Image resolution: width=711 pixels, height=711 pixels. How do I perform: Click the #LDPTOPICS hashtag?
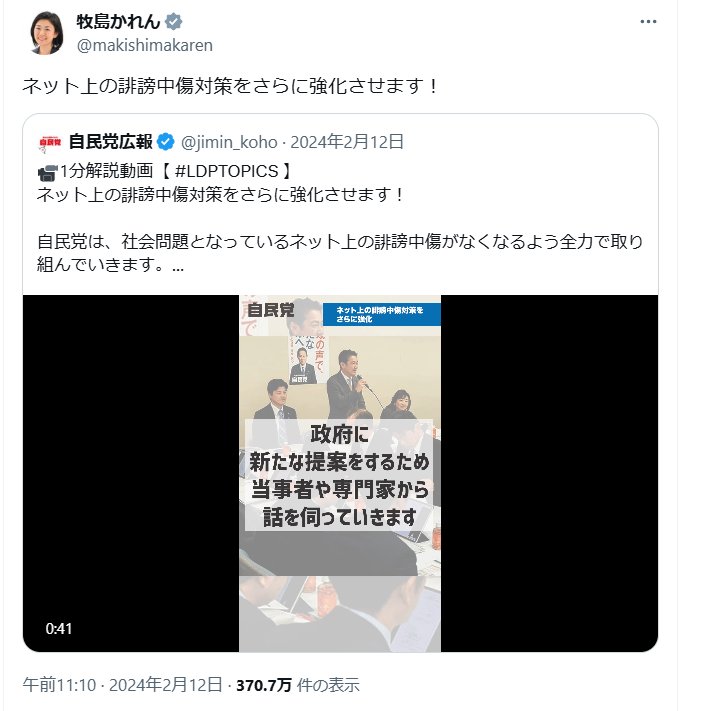(226, 171)
